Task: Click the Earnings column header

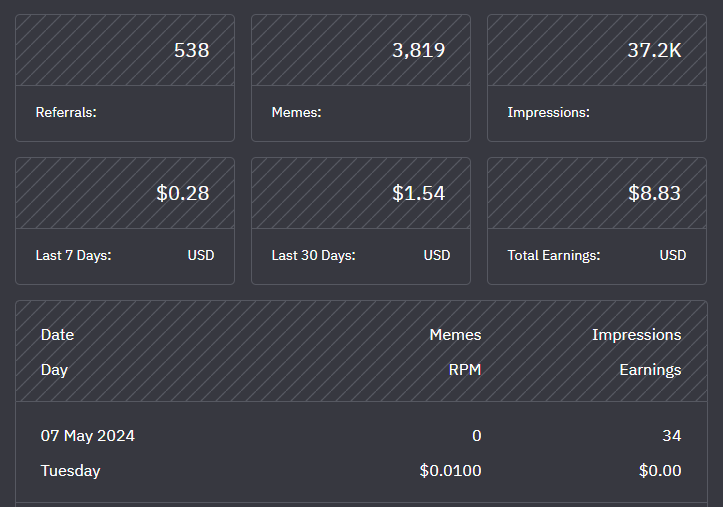Action: [650, 370]
